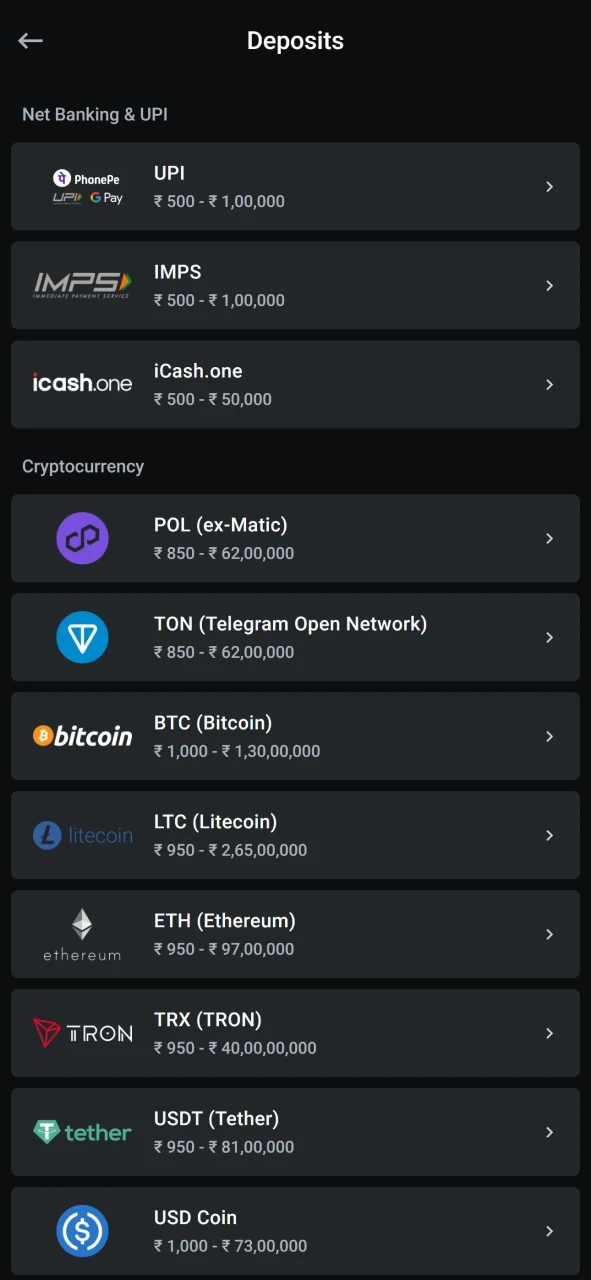The height and width of the screenshot is (1280, 591).
Task: Expand UPI deposit option chevron
Action: (549, 187)
